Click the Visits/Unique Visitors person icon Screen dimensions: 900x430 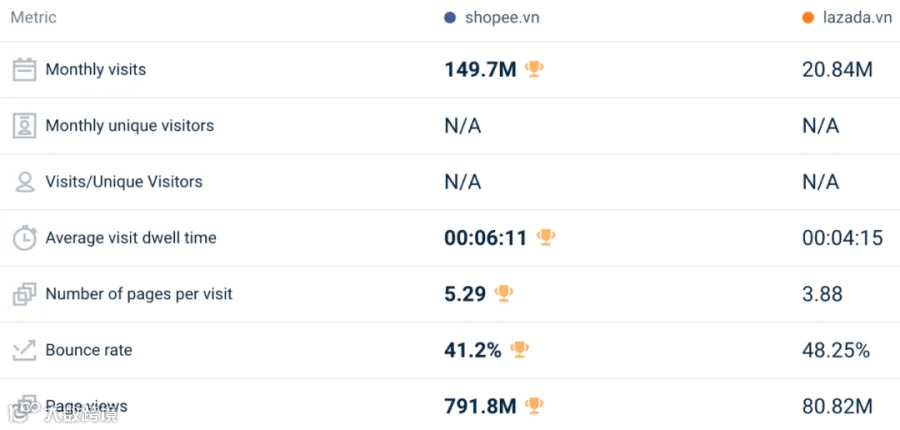25,182
